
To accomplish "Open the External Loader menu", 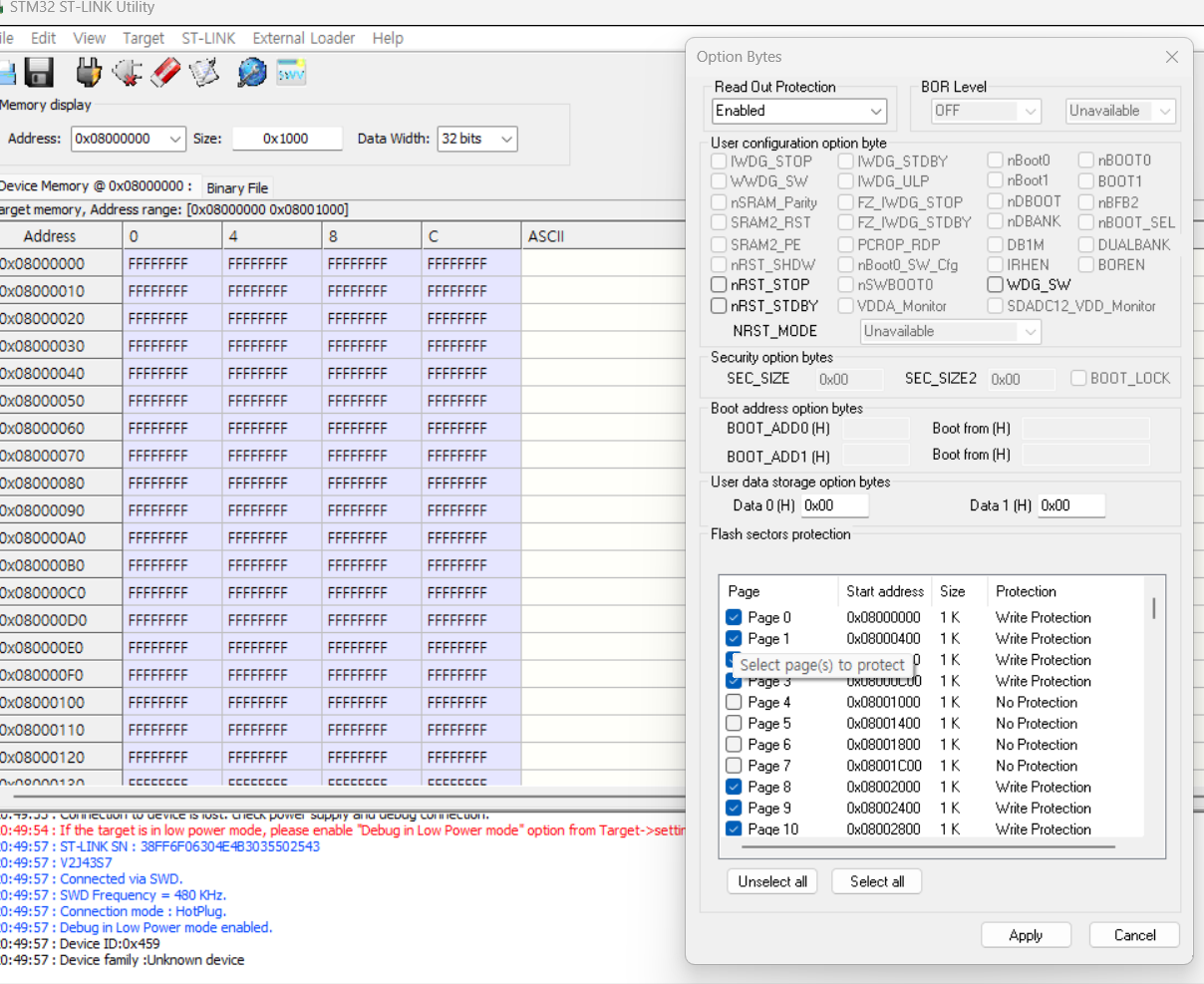I will click(303, 38).
